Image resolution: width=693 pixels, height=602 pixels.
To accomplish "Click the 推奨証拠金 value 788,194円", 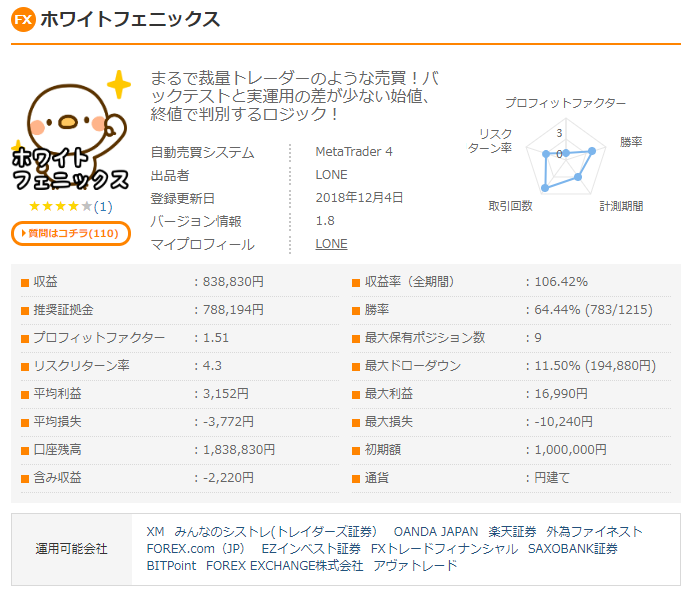I will pos(233,310).
